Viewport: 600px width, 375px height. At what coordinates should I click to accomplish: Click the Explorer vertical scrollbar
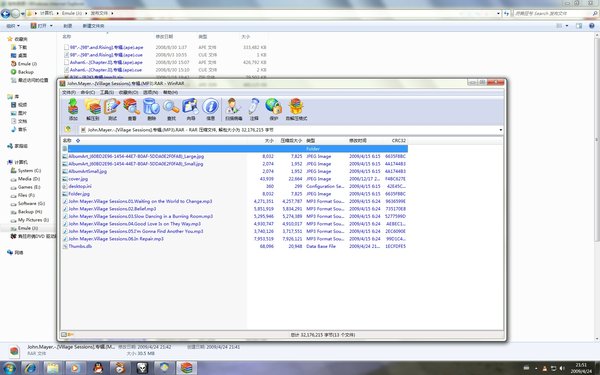click(597, 138)
